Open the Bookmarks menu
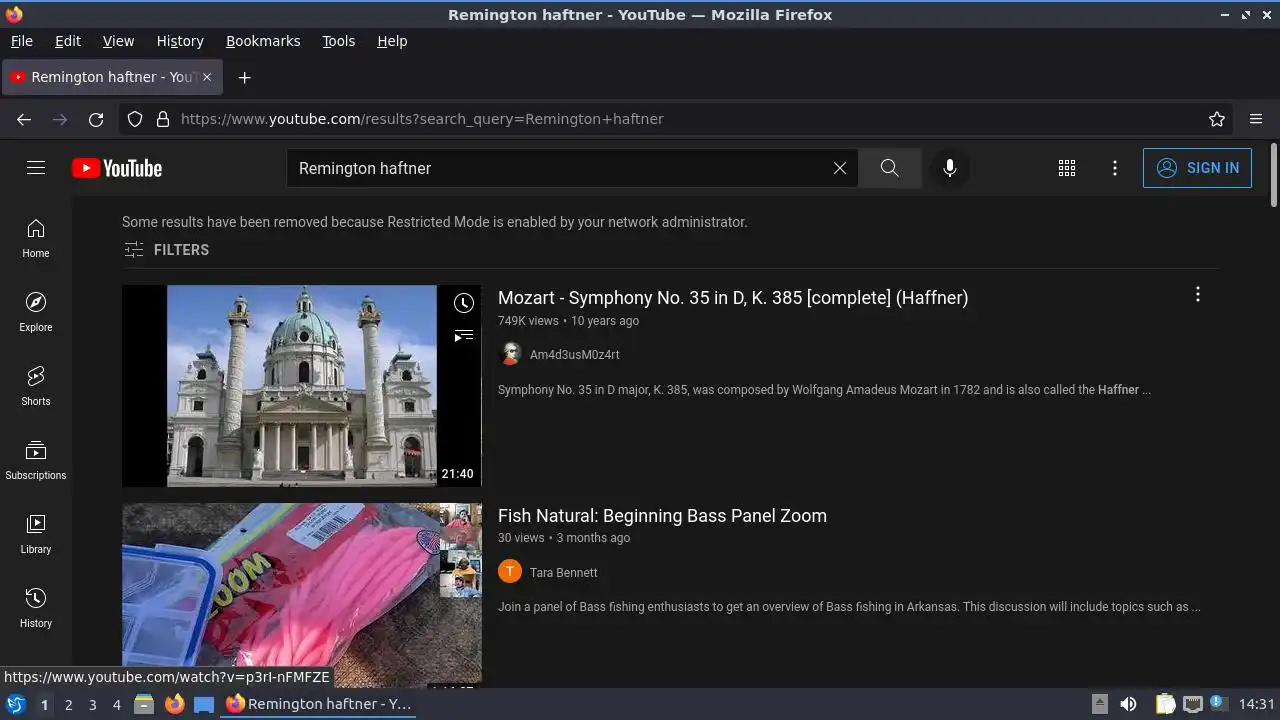Screen dimensions: 1280x720 (263, 41)
